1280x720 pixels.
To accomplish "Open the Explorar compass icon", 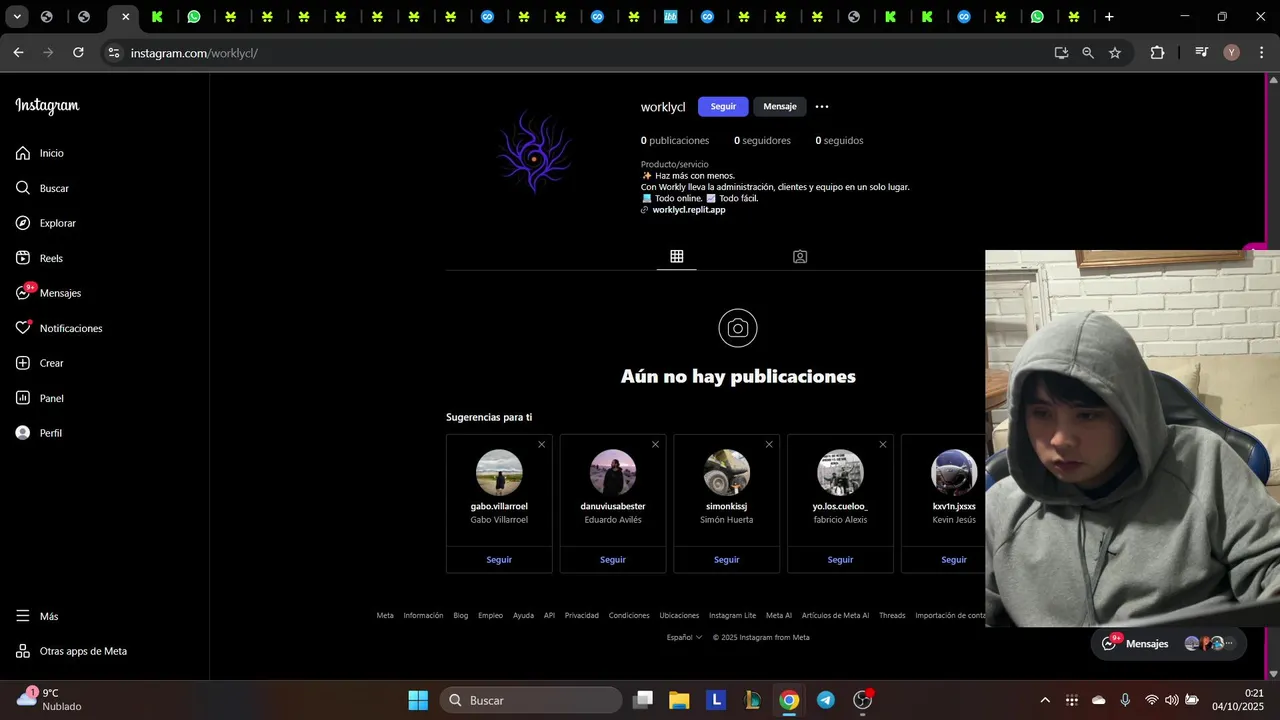I will pyautogui.click(x=23, y=223).
